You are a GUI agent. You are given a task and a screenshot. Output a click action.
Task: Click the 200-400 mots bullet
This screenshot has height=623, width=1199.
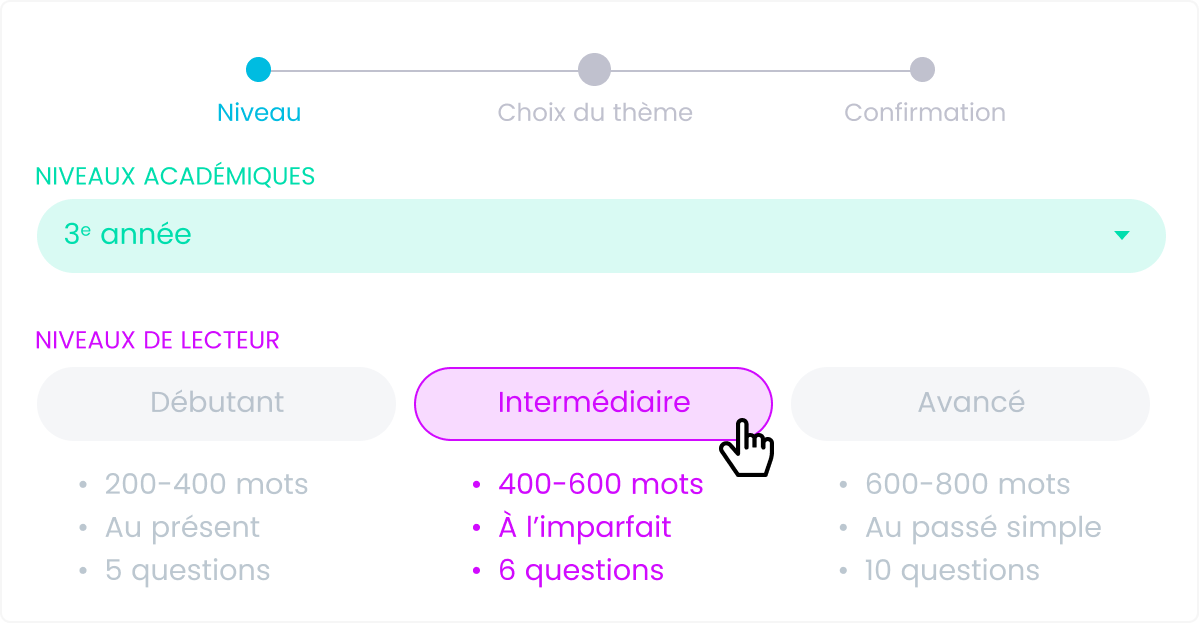tap(206, 485)
